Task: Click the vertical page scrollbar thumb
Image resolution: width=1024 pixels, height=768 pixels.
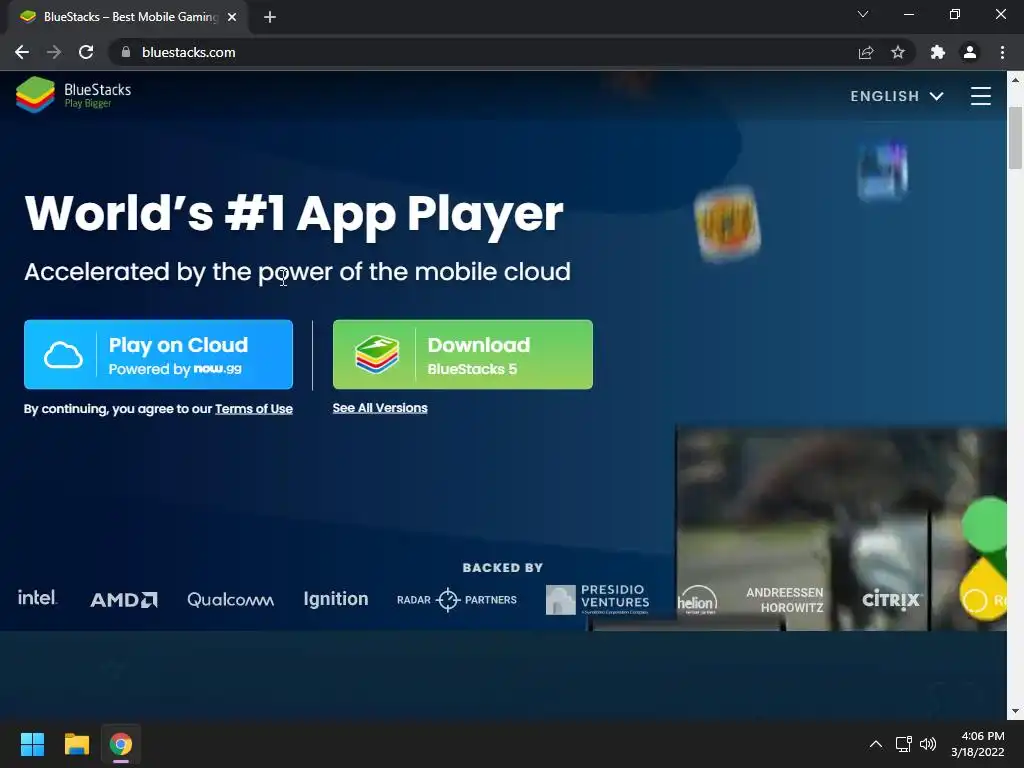Action: click(x=1015, y=138)
